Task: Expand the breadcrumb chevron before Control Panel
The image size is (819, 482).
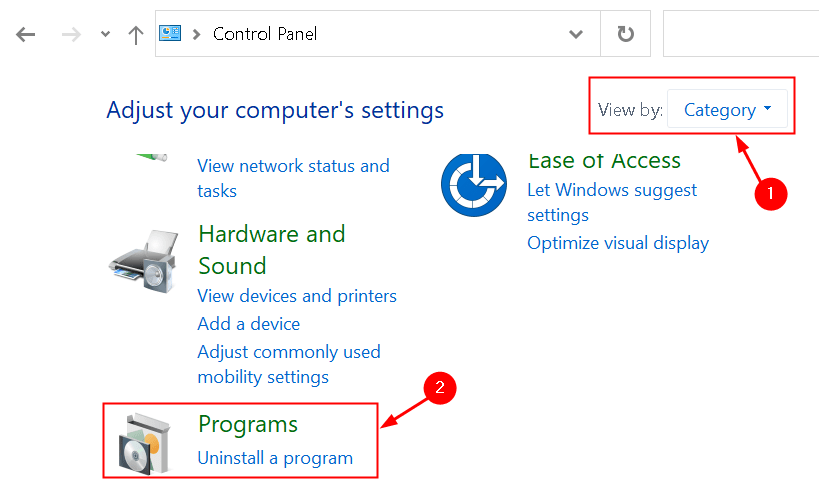Action: pos(196,34)
